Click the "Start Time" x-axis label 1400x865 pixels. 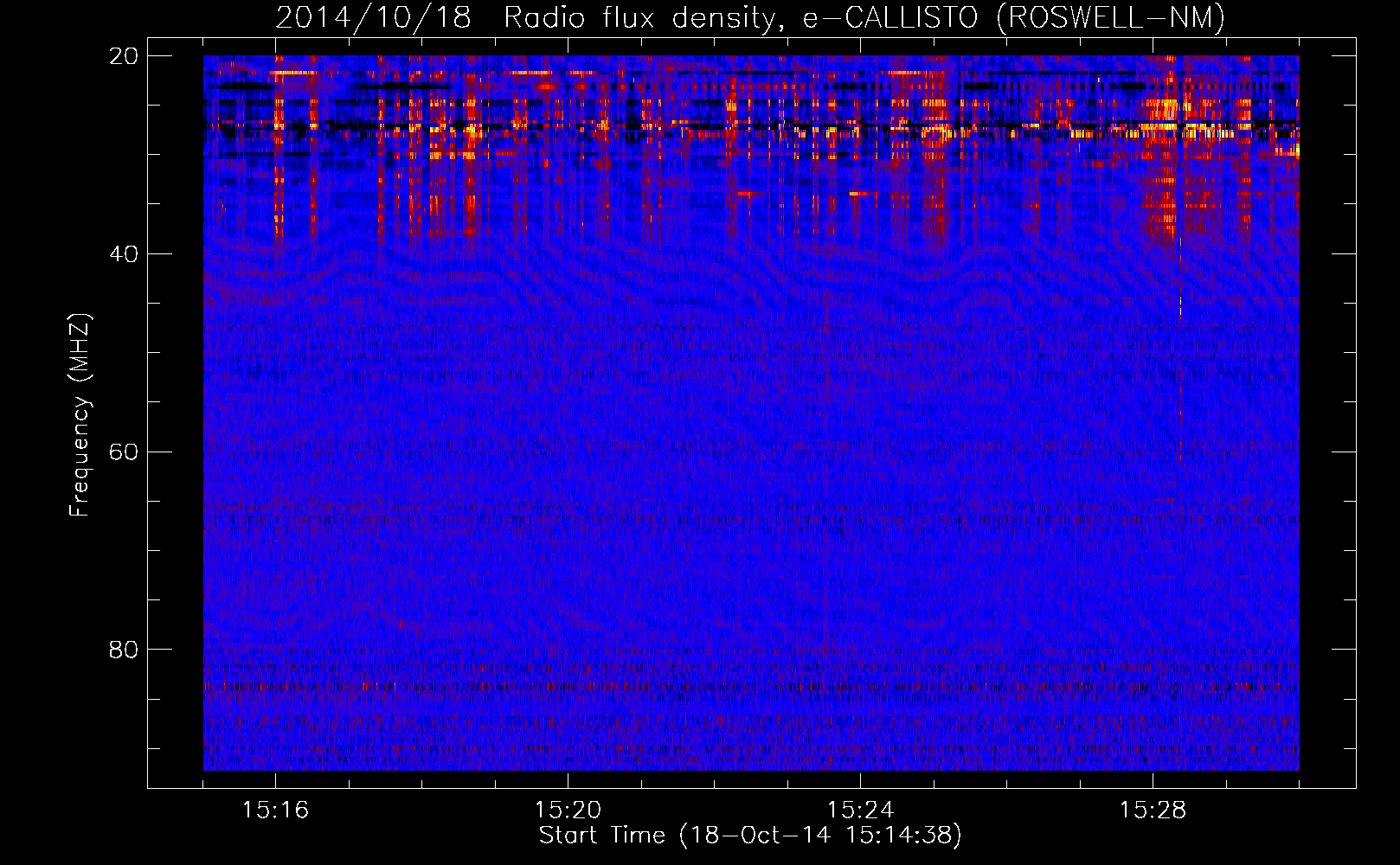point(601,836)
